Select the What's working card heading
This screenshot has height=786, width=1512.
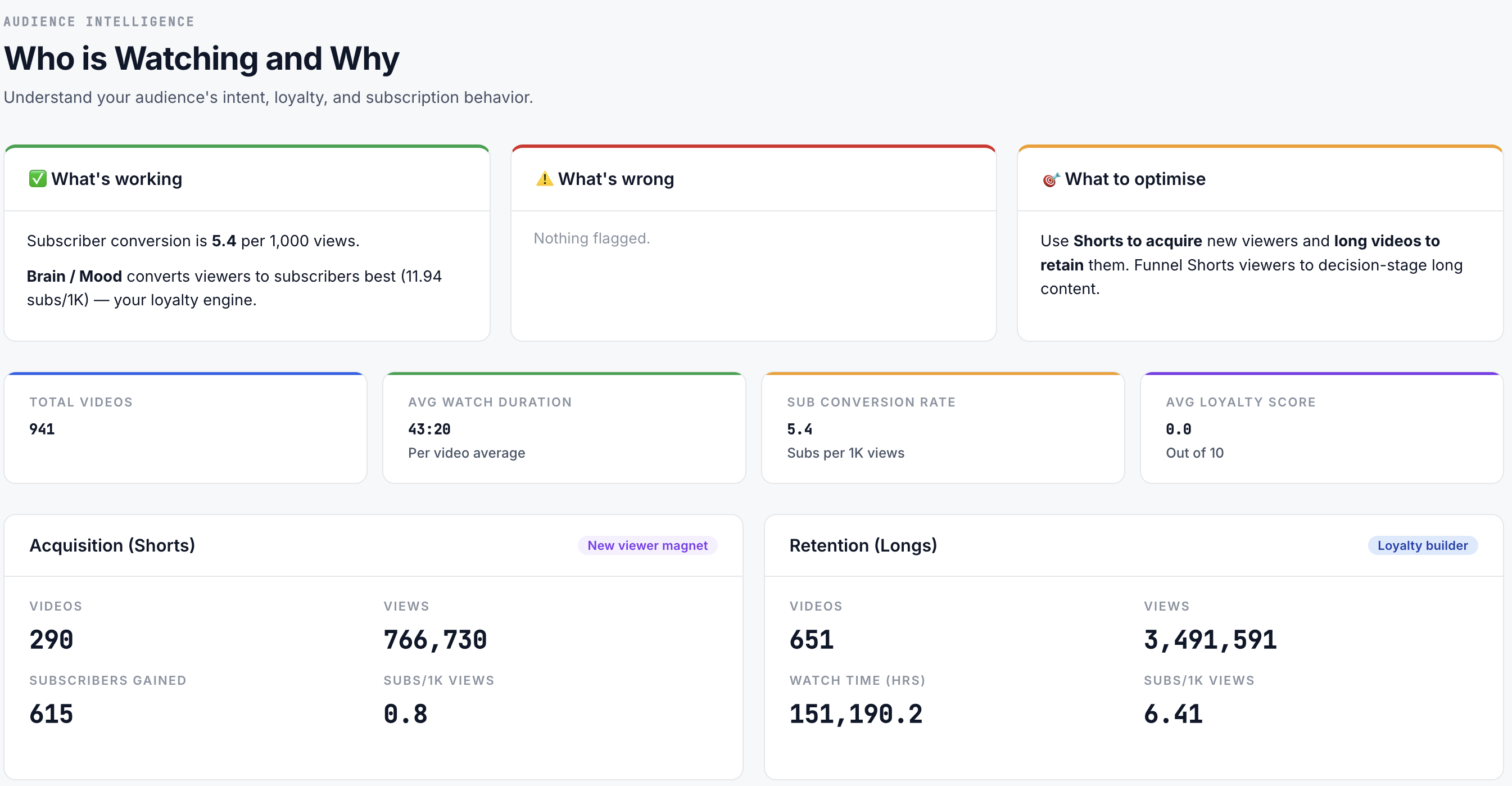117,179
